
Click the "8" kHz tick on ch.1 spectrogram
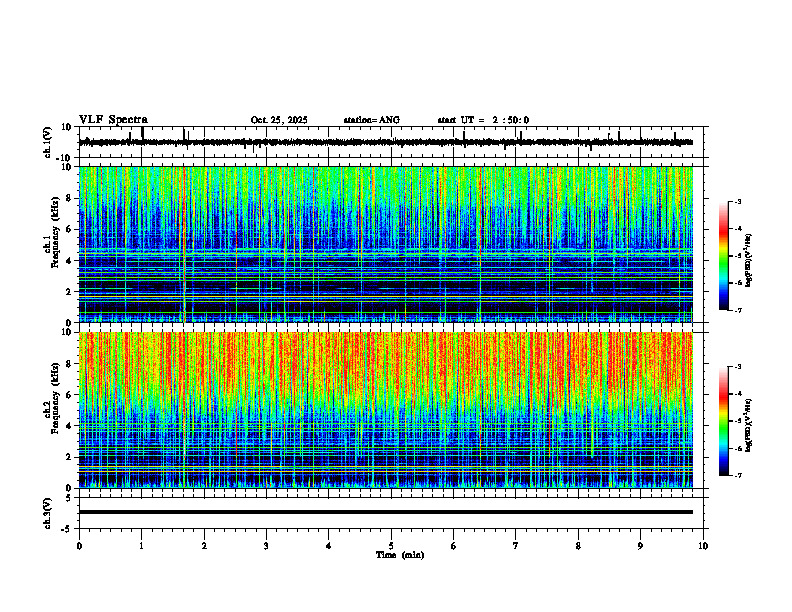[70, 198]
